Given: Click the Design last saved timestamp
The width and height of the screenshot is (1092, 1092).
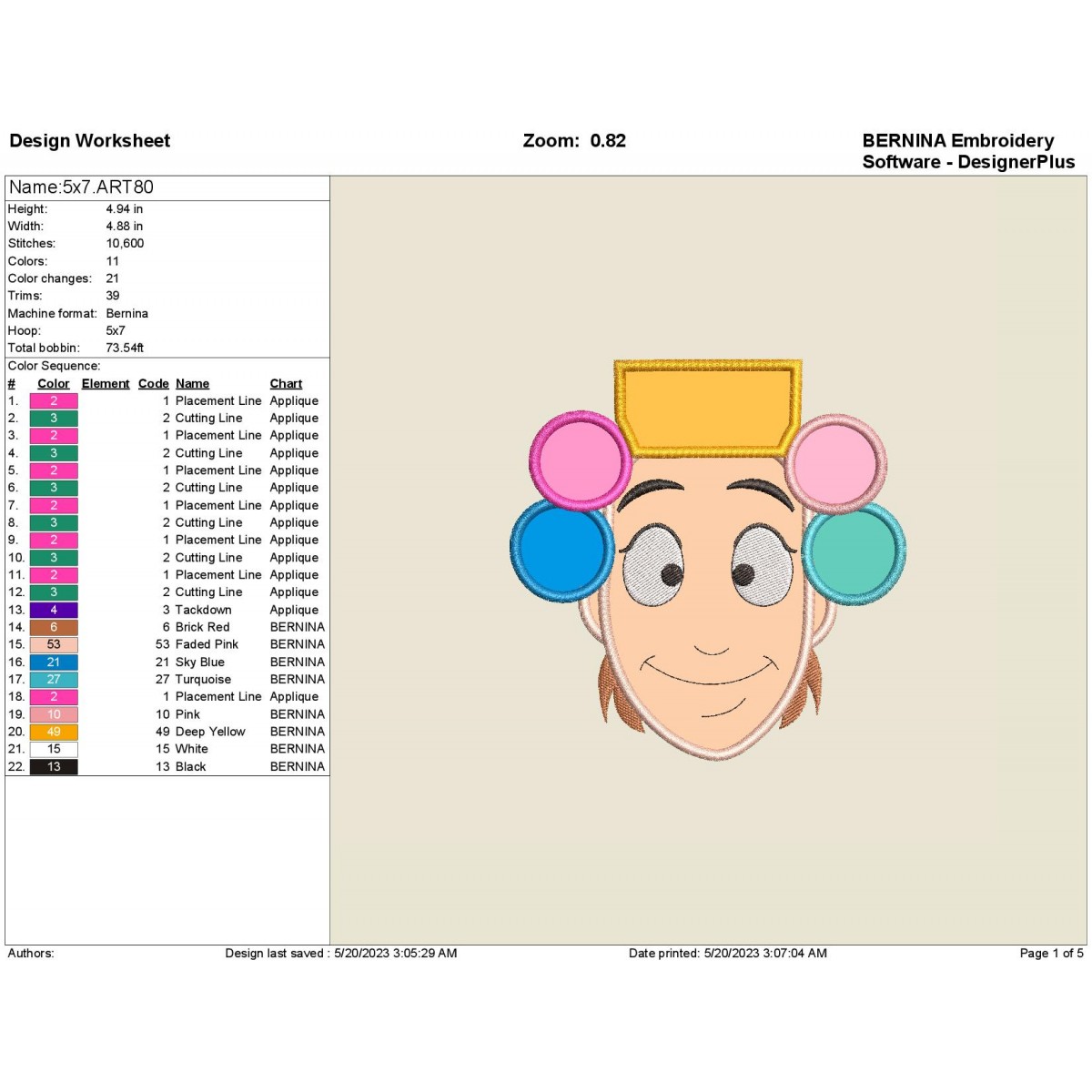Looking at the screenshot, I should pyautogui.click(x=341, y=954).
